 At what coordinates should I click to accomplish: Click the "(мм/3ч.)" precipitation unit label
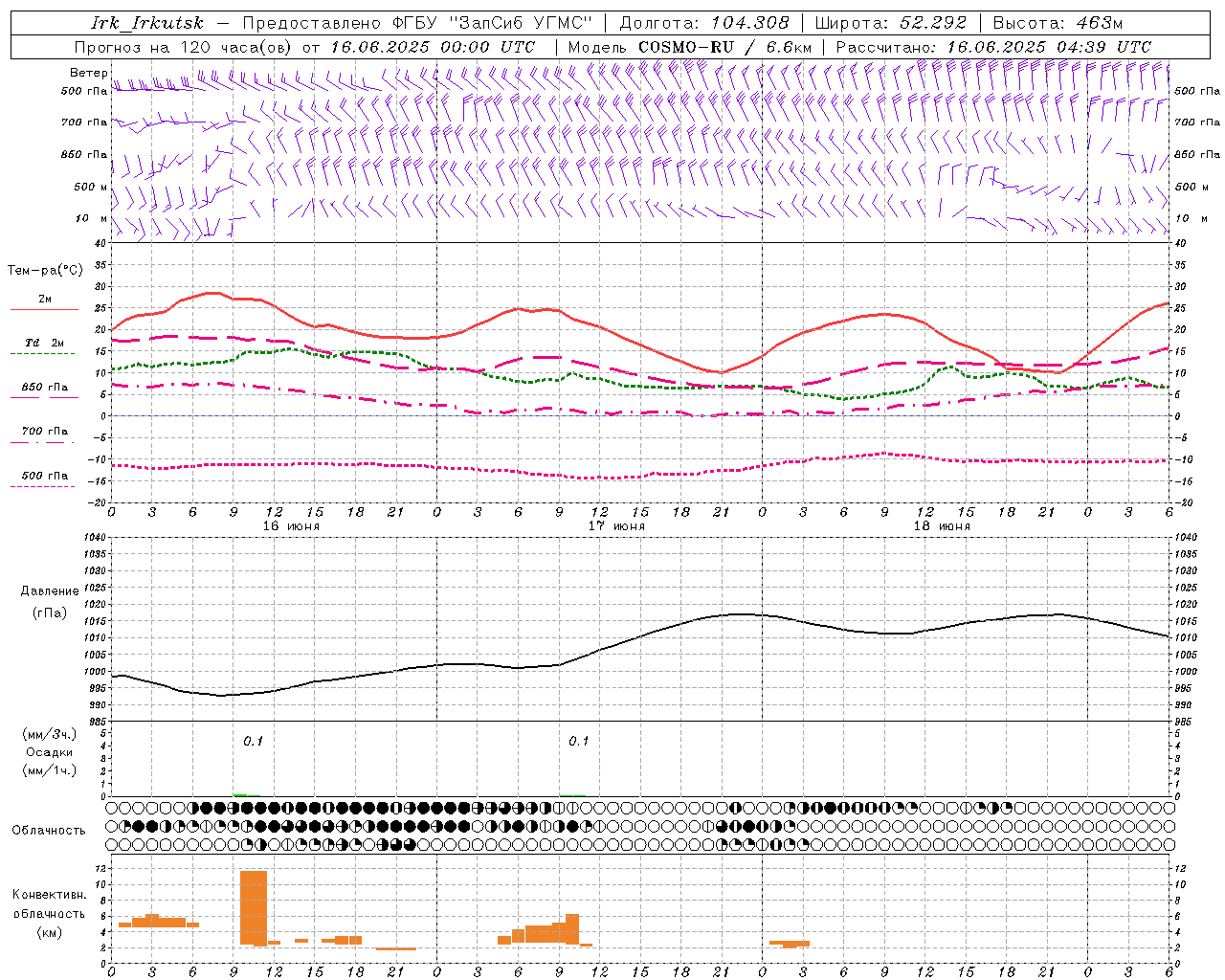point(49,734)
